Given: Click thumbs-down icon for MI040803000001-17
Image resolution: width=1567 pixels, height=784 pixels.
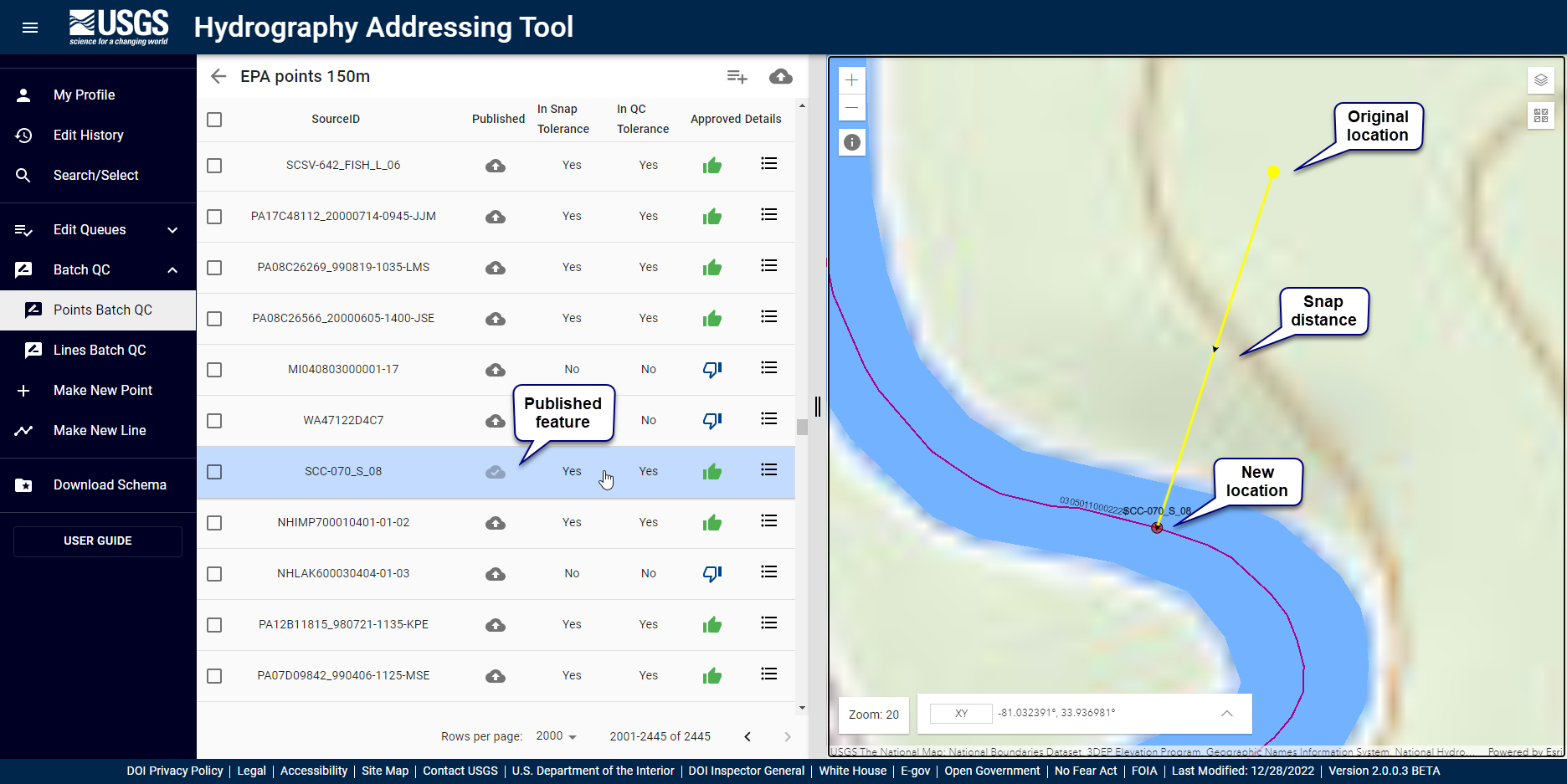Looking at the screenshot, I should [x=712, y=369].
